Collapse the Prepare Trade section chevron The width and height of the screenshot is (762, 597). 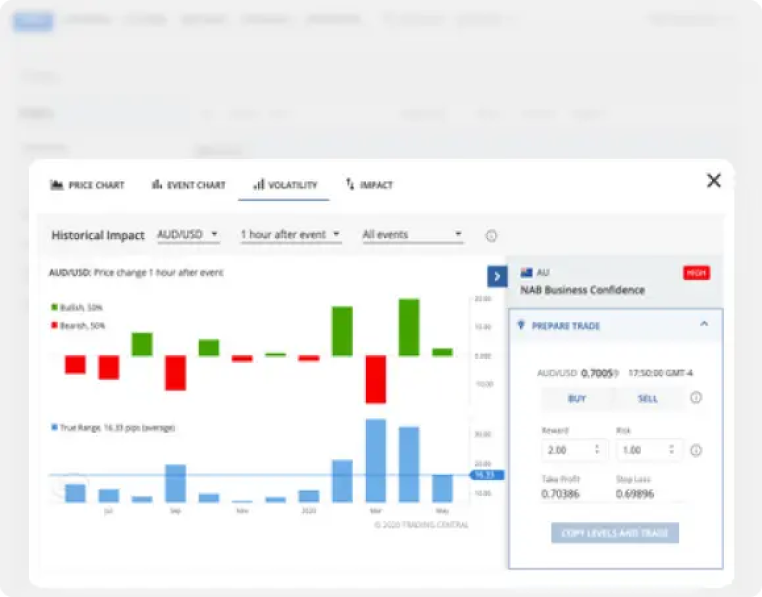(703, 325)
